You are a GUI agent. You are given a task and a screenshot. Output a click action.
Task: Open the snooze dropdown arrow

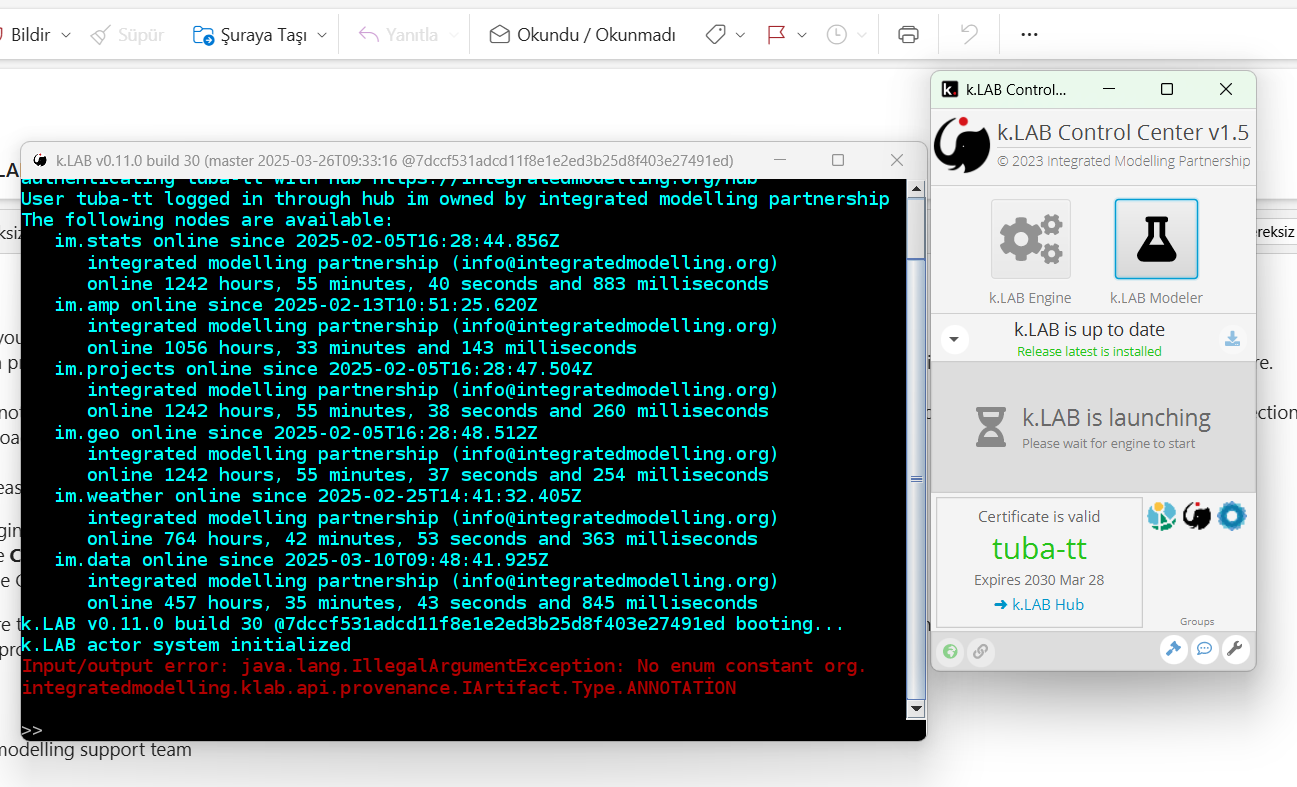tap(861, 35)
